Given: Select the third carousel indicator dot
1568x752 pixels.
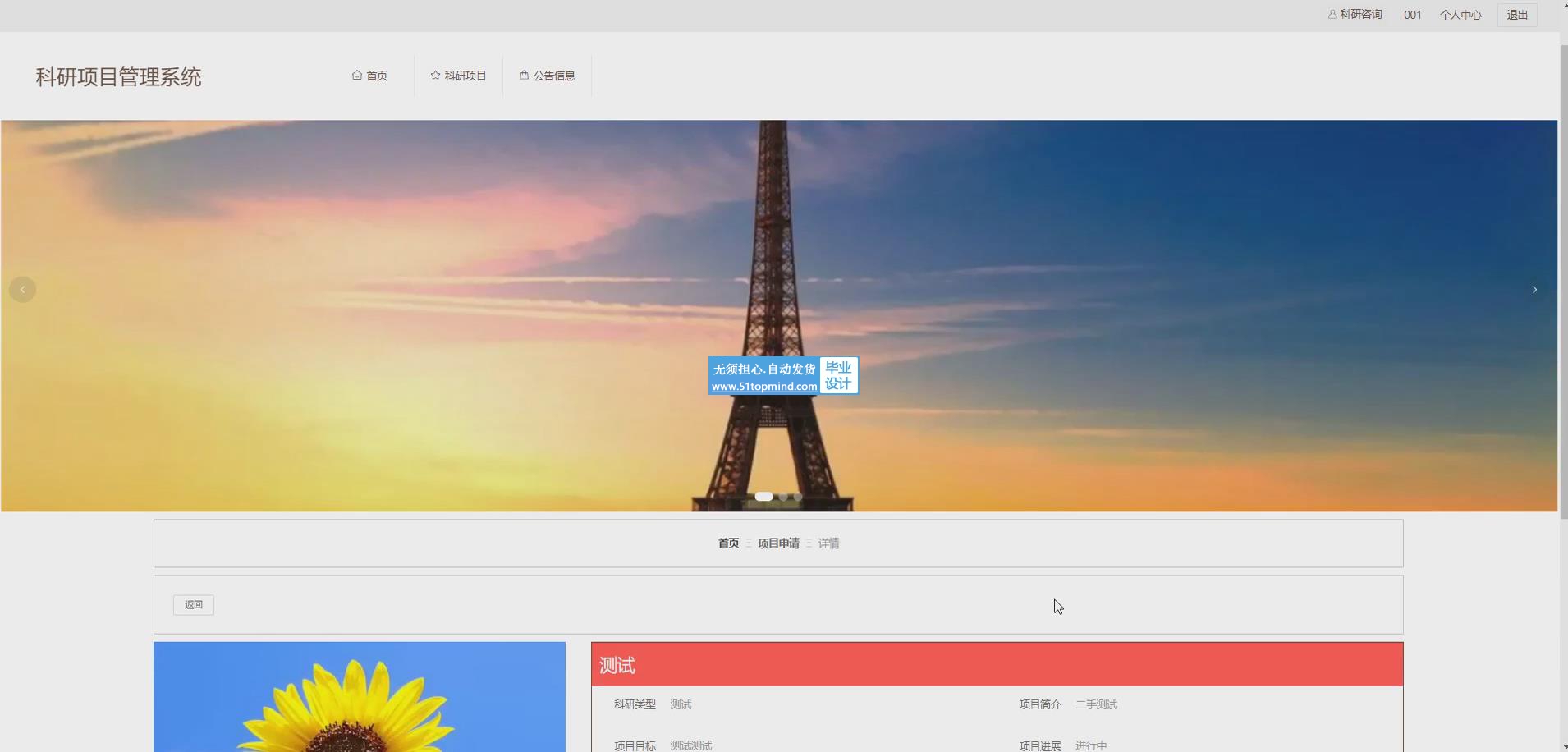Looking at the screenshot, I should pyautogui.click(x=798, y=497).
